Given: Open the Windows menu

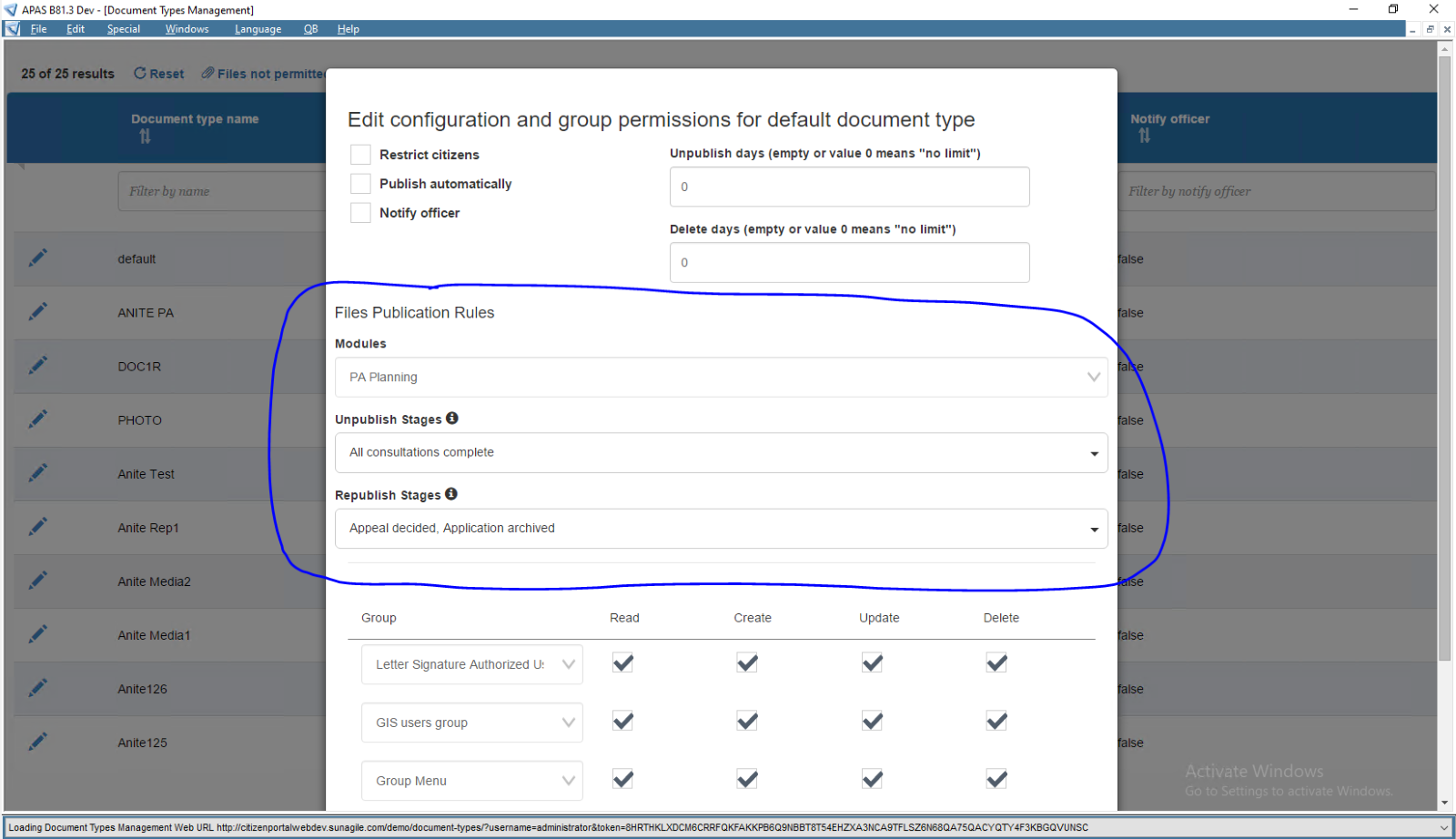Looking at the screenshot, I should tap(187, 29).
